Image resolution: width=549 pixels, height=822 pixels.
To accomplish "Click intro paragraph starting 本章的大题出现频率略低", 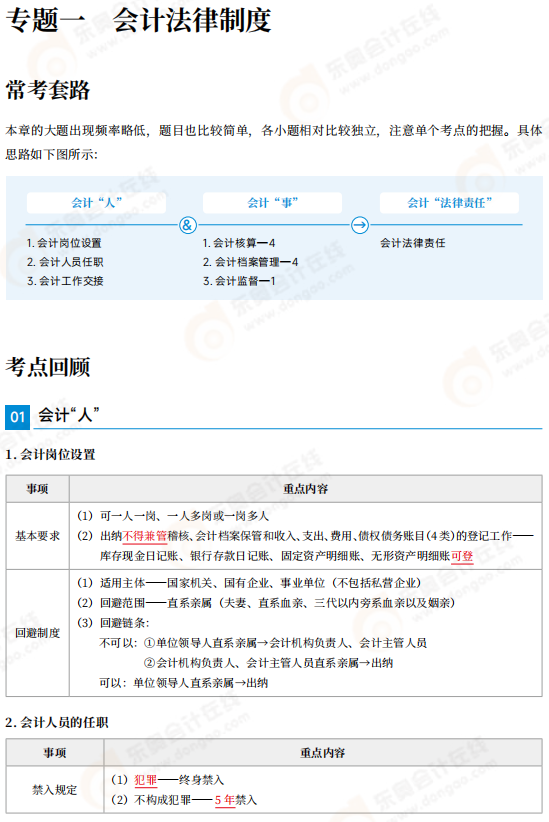I will pos(274,142).
